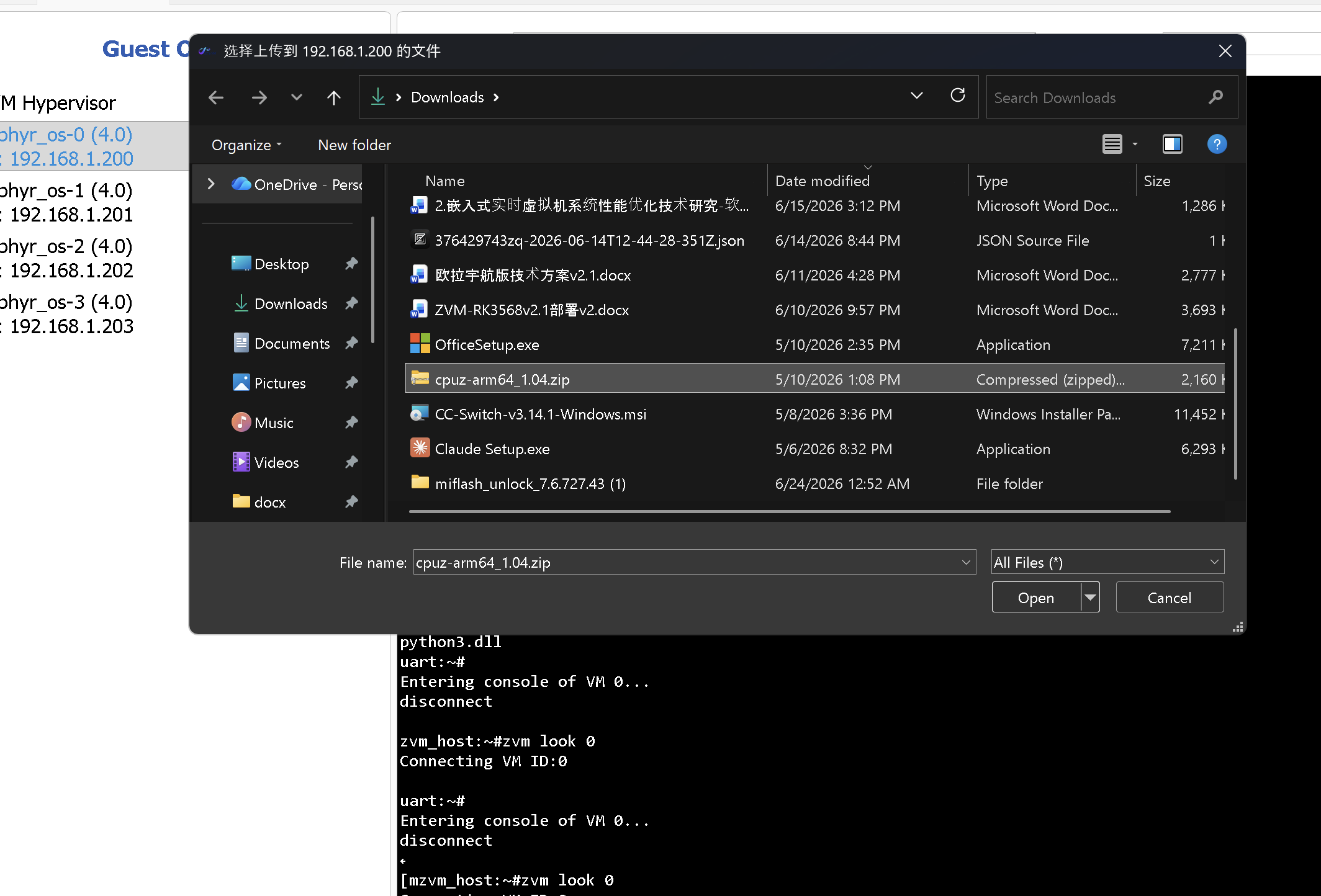Click the navigation pane vertical scrollbar

tap(372, 279)
